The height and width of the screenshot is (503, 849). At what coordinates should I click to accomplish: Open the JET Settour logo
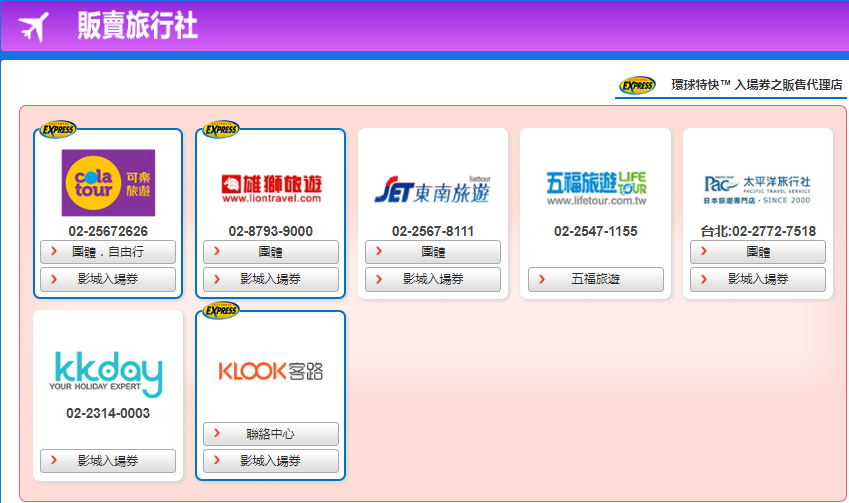(433, 190)
